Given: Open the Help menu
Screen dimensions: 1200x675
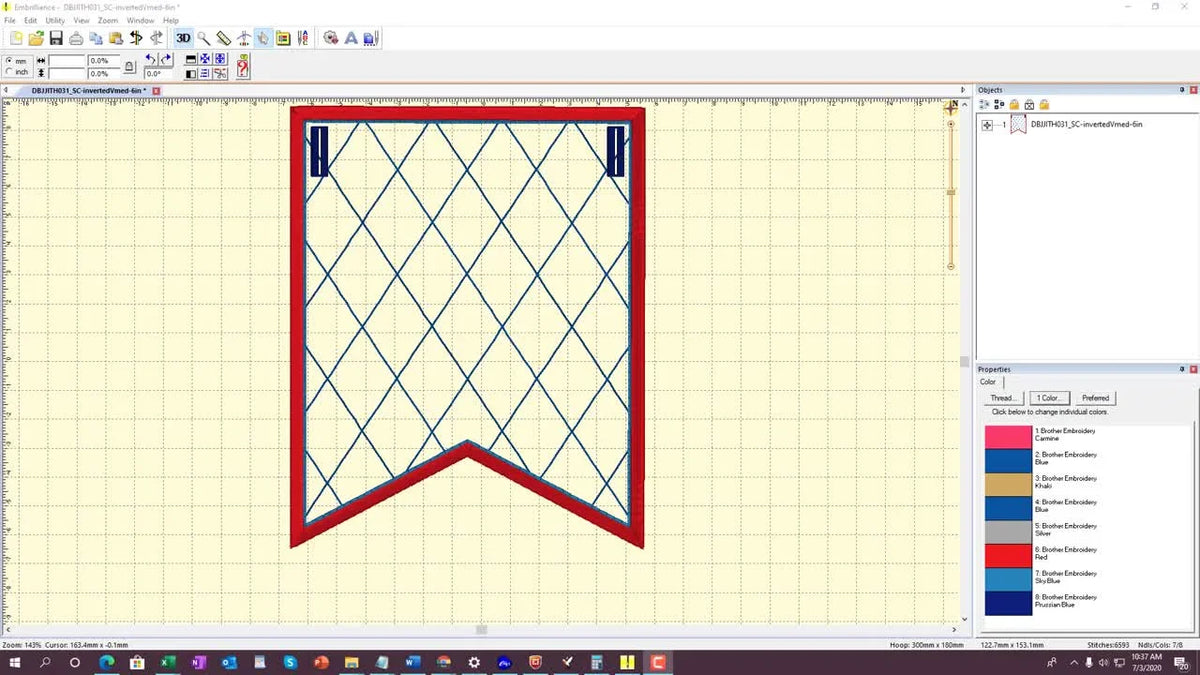Looking at the screenshot, I should pyautogui.click(x=171, y=20).
